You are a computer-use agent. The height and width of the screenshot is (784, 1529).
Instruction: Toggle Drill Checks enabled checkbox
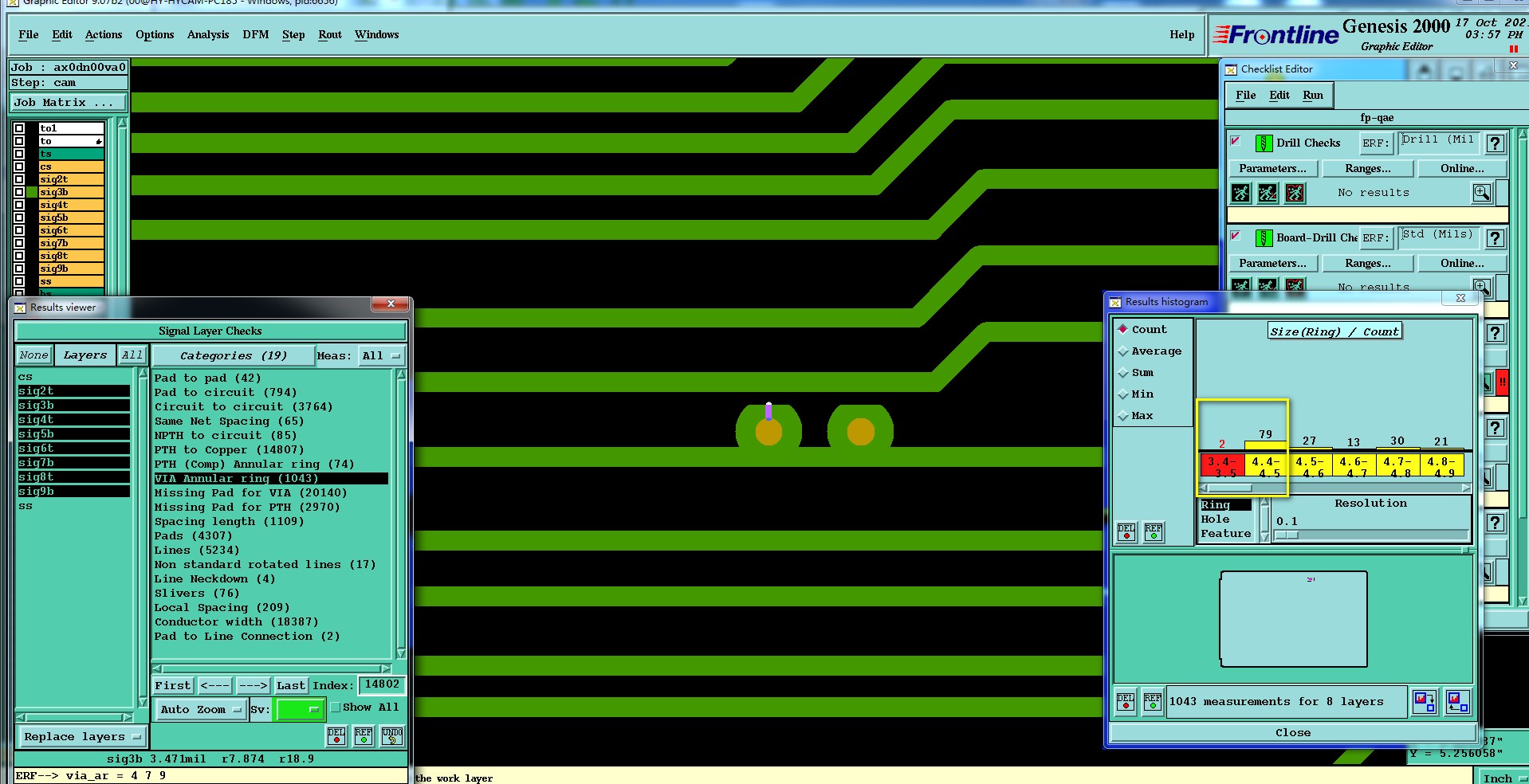pyautogui.click(x=1236, y=141)
